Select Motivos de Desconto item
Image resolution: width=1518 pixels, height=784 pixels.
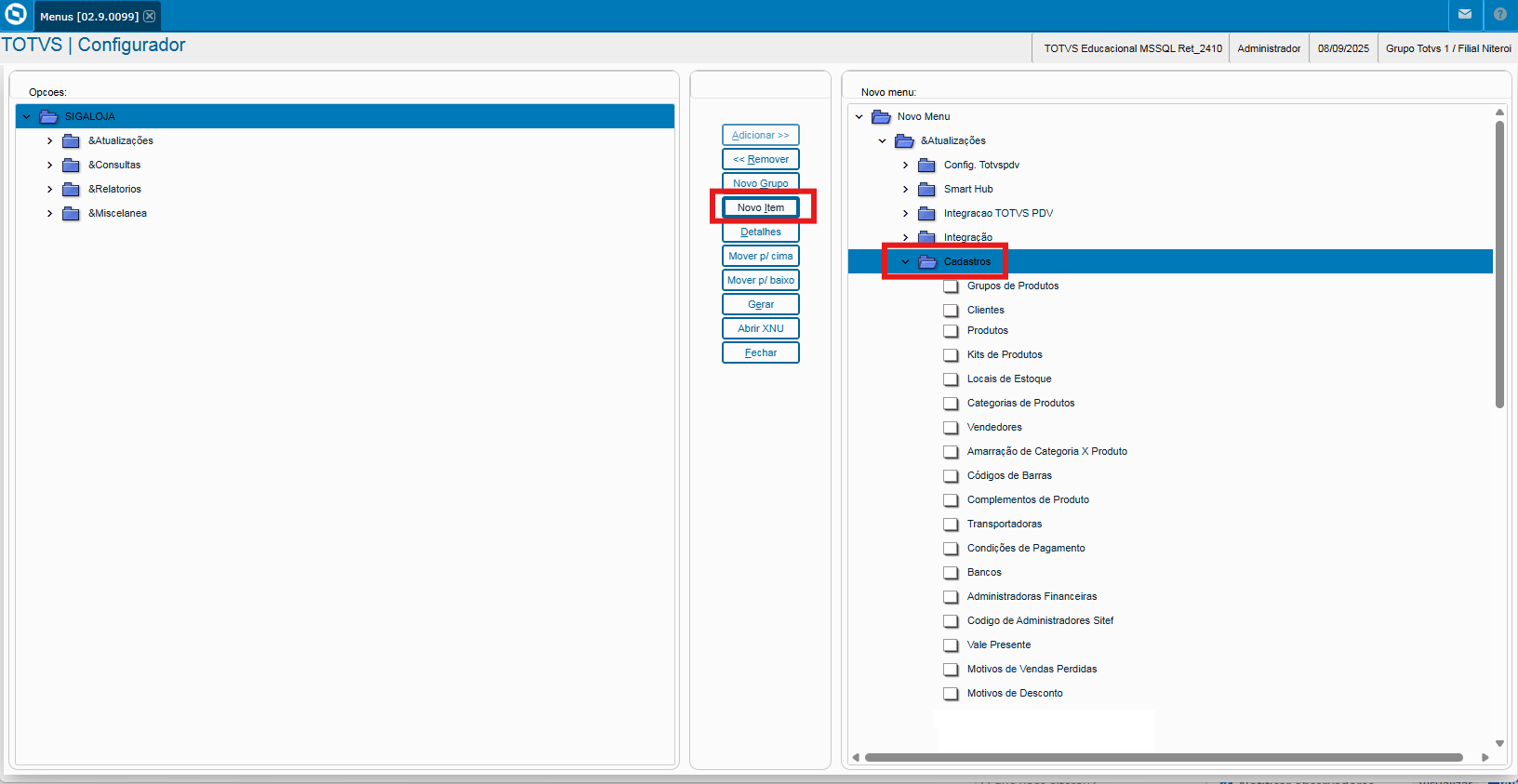click(x=1015, y=693)
